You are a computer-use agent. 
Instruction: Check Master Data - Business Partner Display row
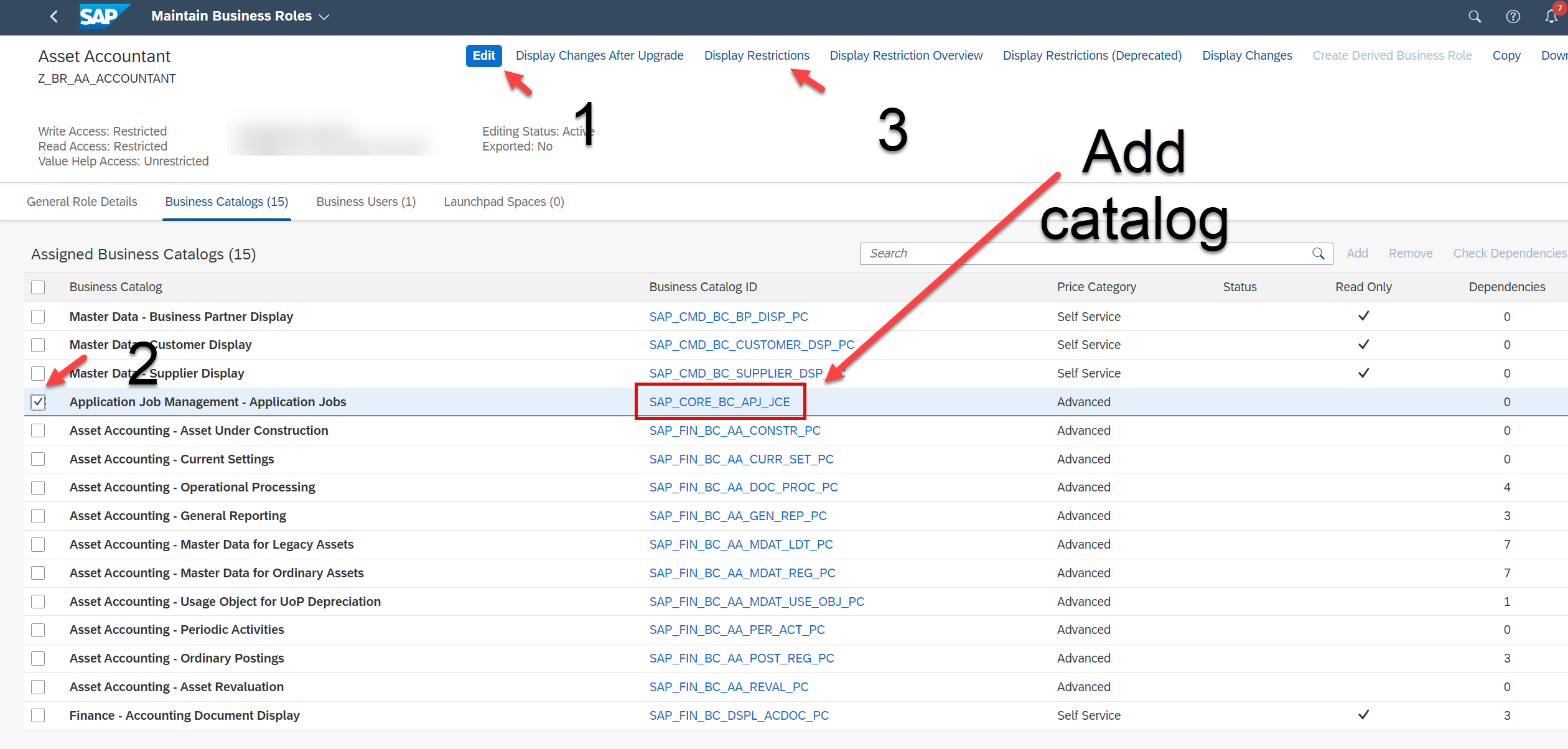tap(38, 317)
